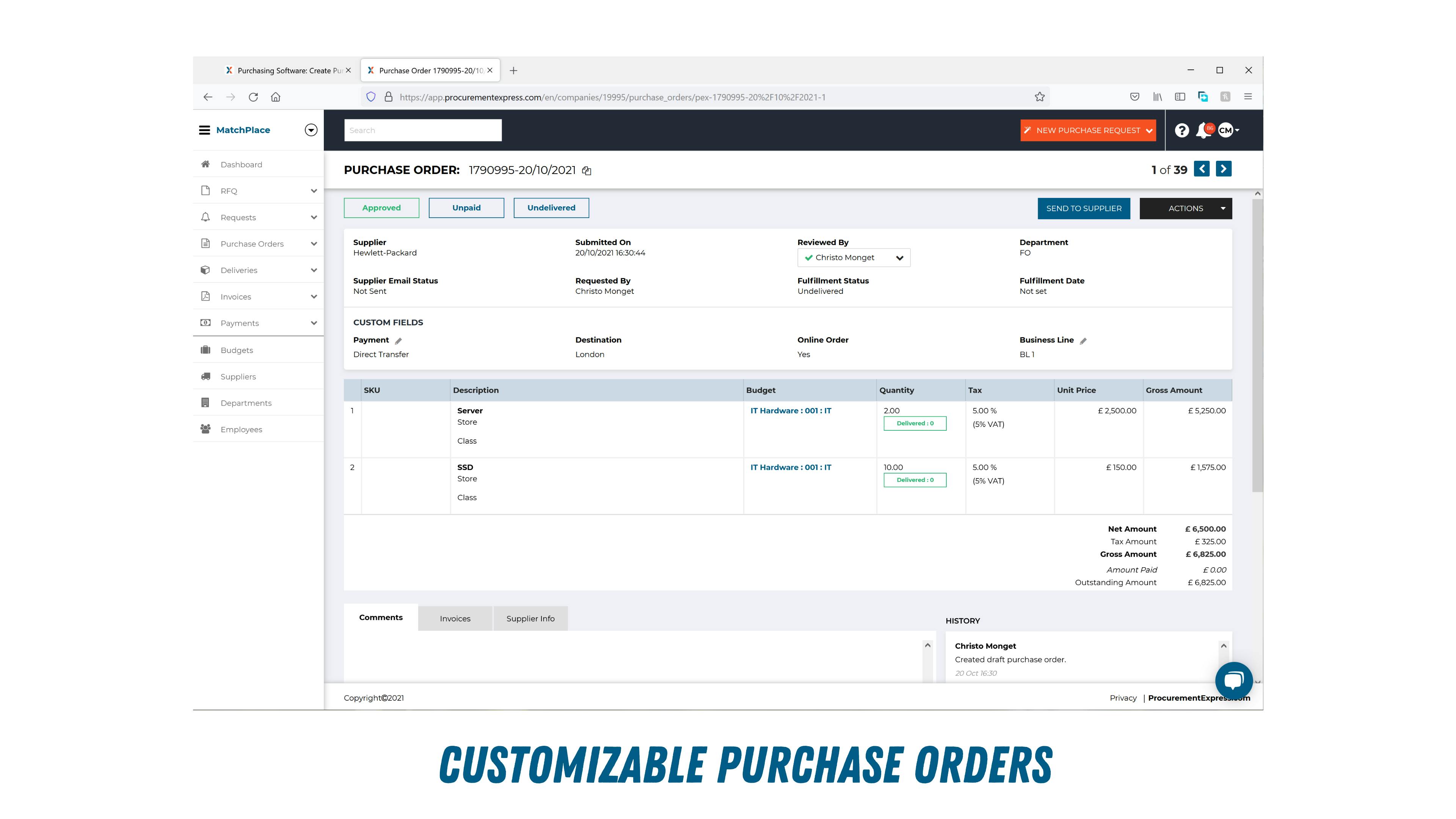1456x819 pixels.
Task: Open notifications via the bell icon
Action: (1203, 130)
